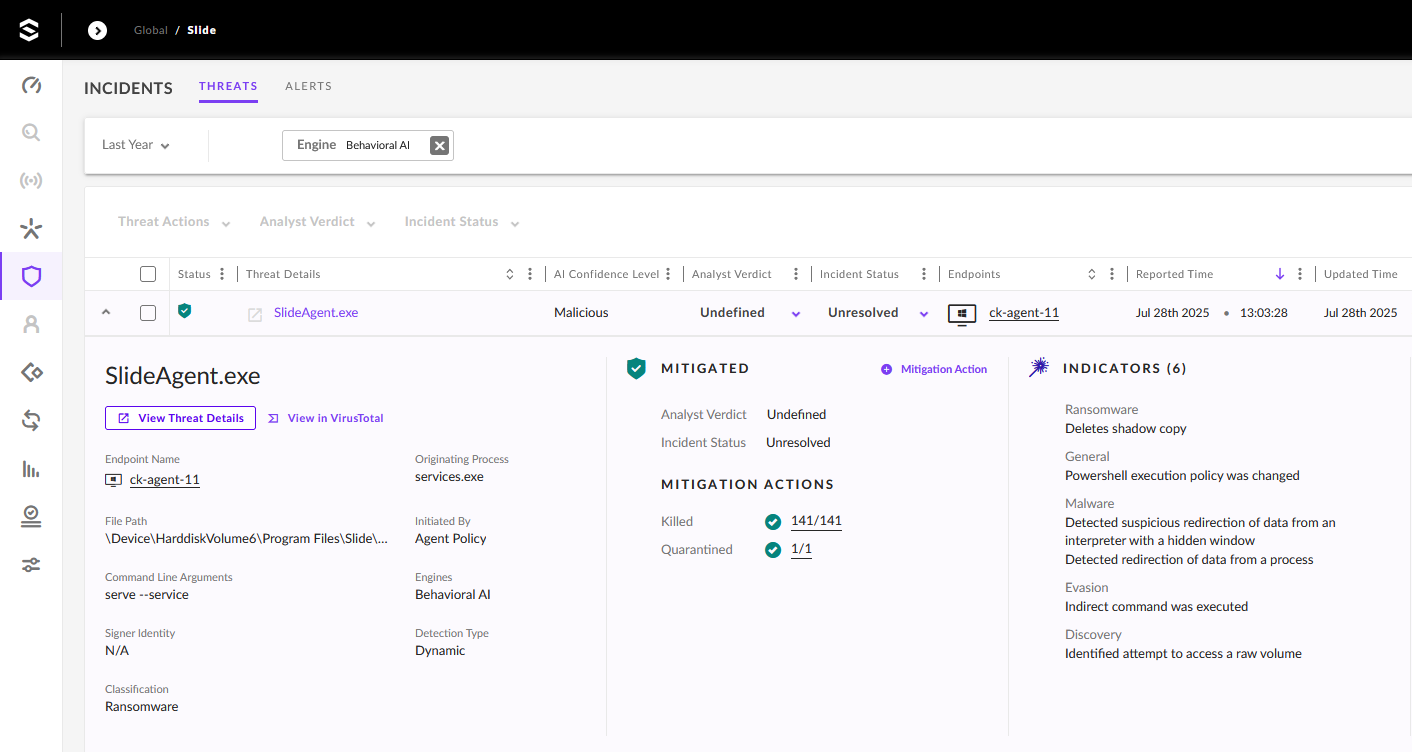Viewport: 1412px width, 752px height.
Task: Click the sliders settings sidebar icon
Action: pyautogui.click(x=31, y=565)
